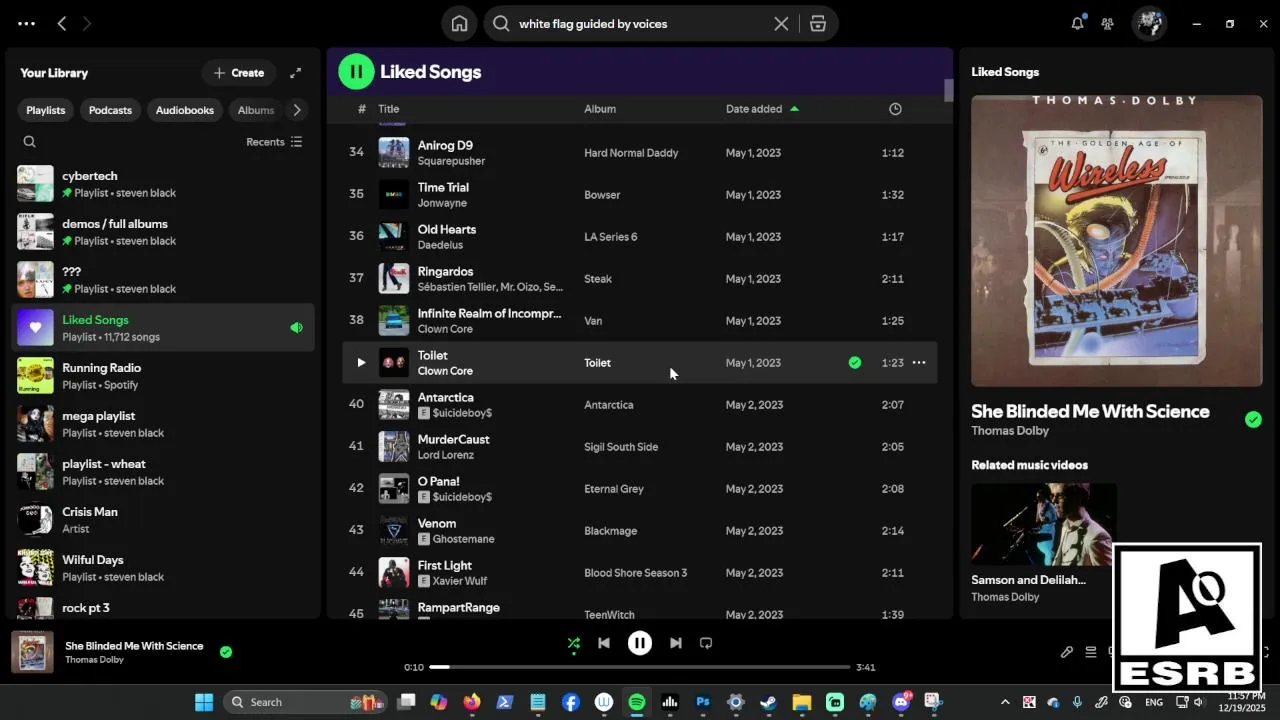Open Photoshop from the taskbar

click(x=703, y=702)
